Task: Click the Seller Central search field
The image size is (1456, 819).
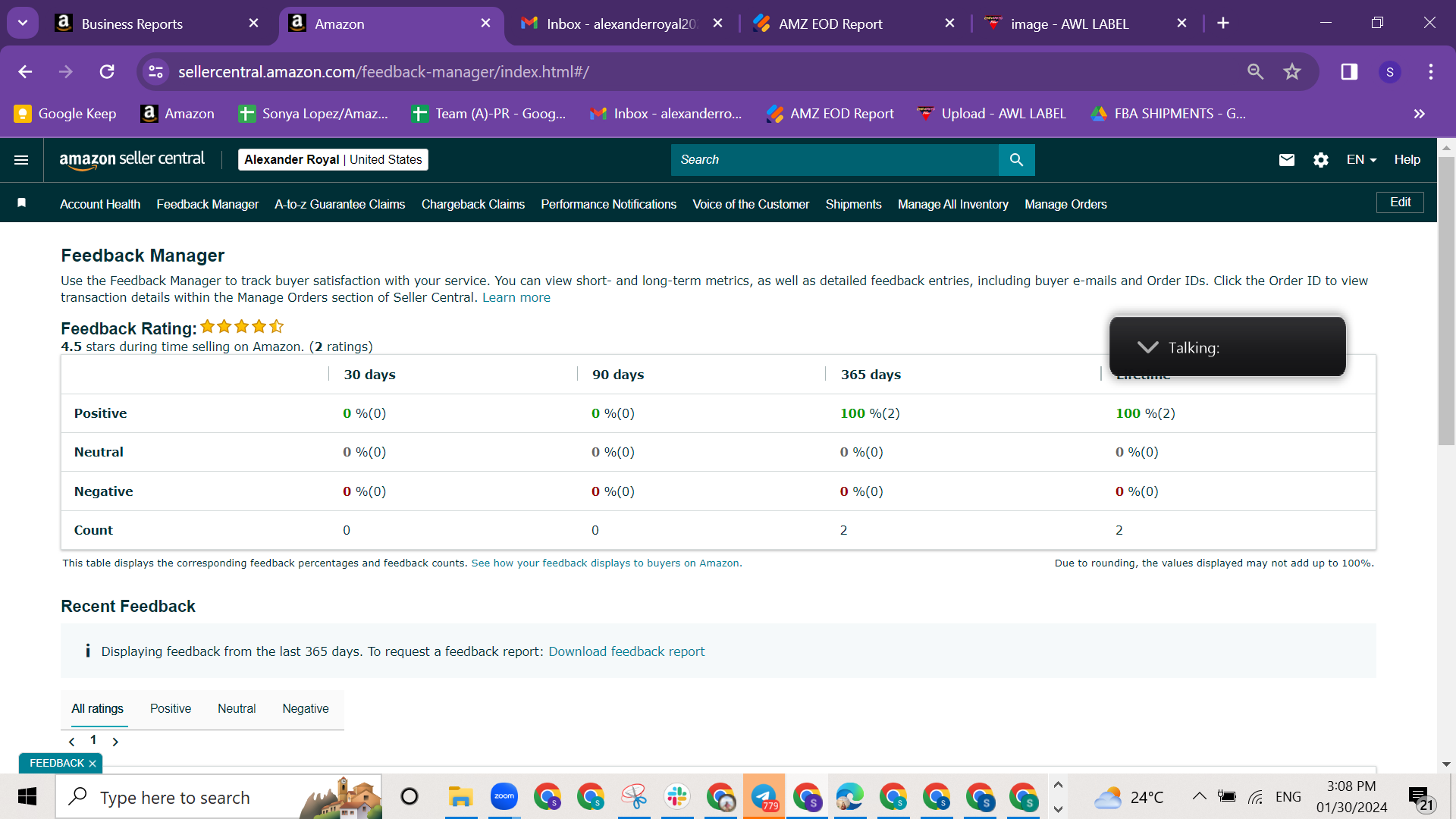Action: coord(834,160)
